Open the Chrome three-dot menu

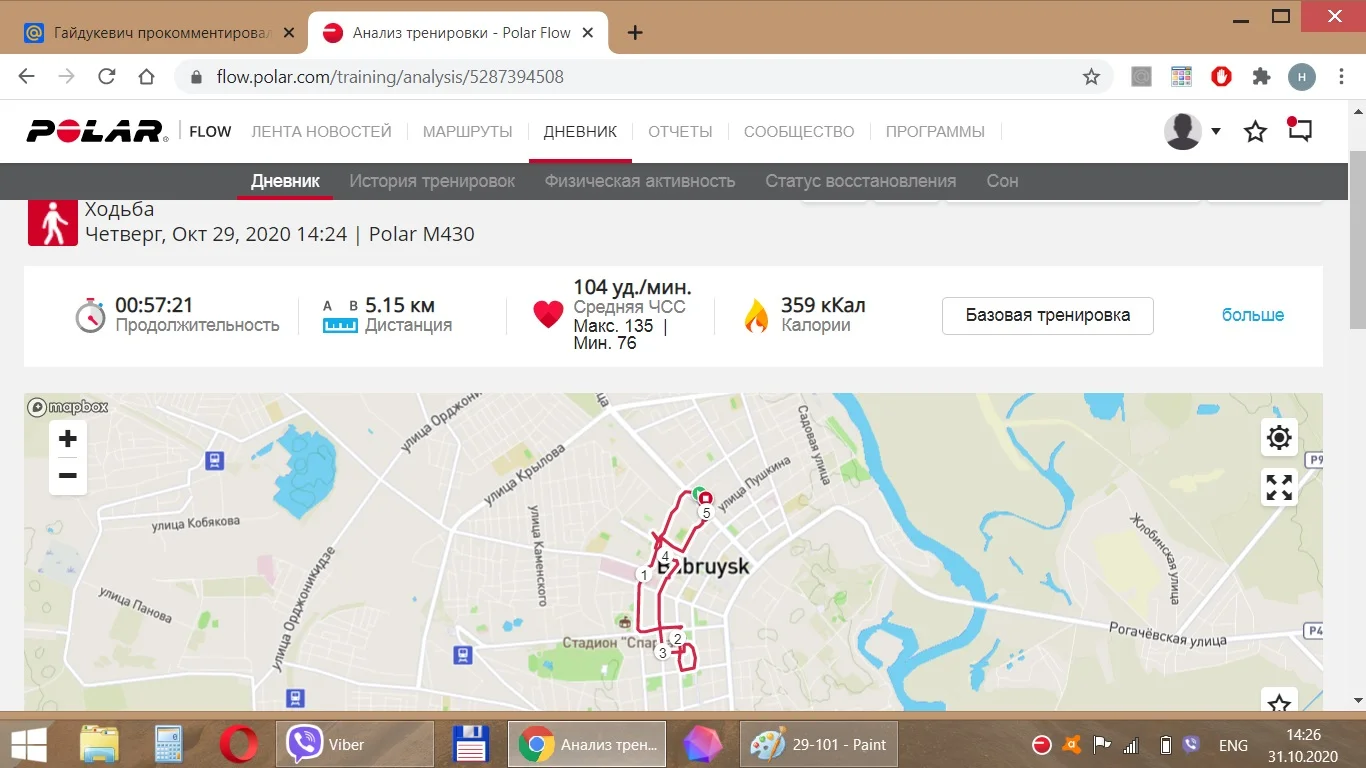pyautogui.click(x=1342, y=77)
